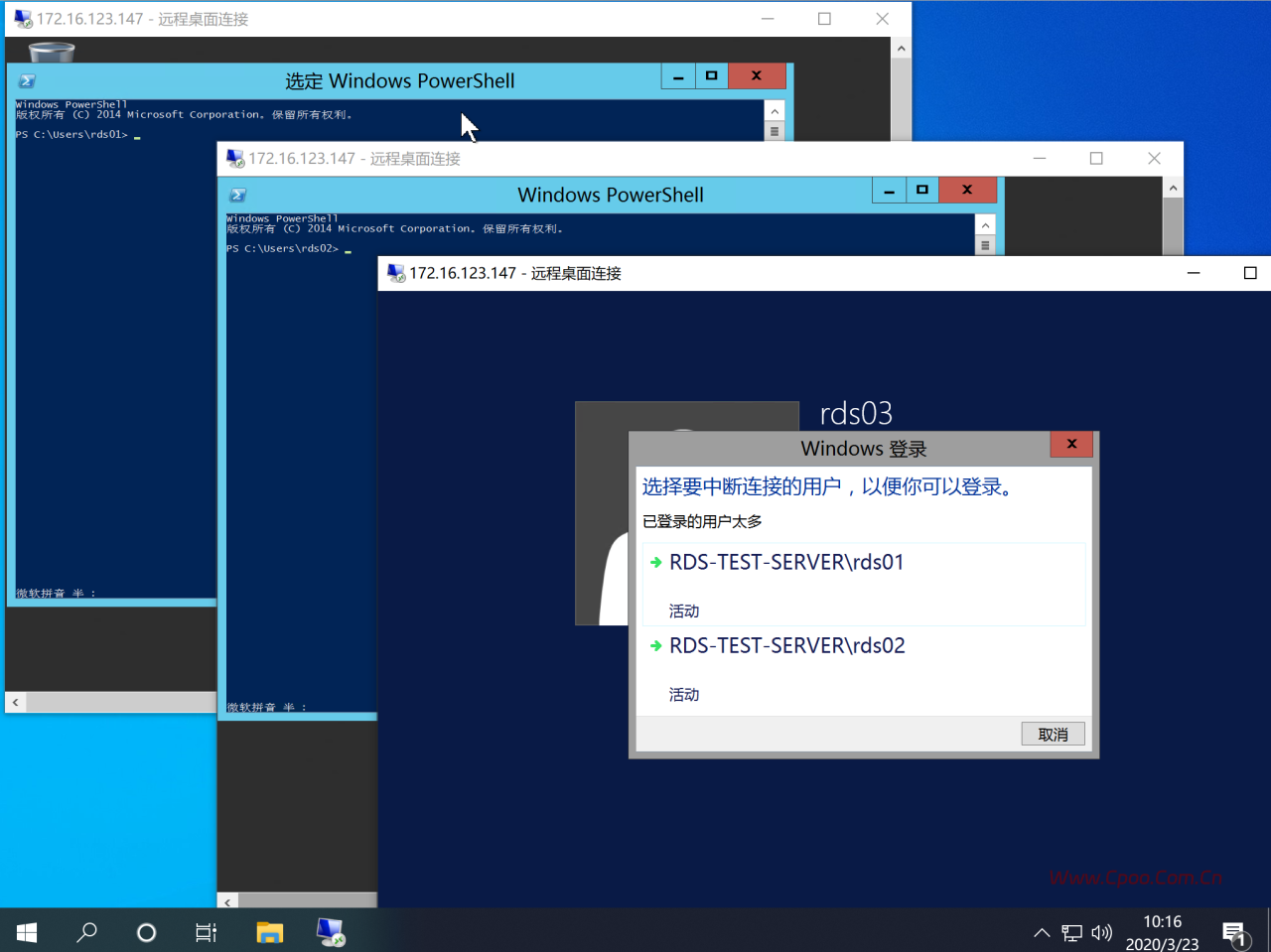Click scroll-up arrow in rds01 PowerShell
The height and width of the screenshot is (952, 1271).
(775, 111)
